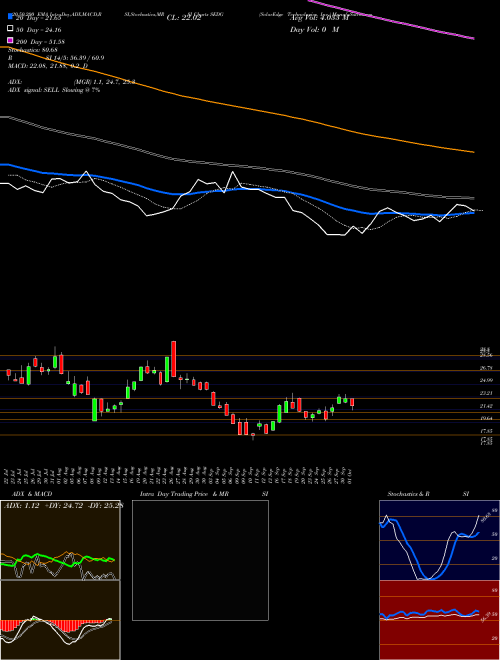Image resolution: width=500 pixels, height=660 pixels.
Task: Click the 19.64 price axis label
Action: tap(486, 418)
